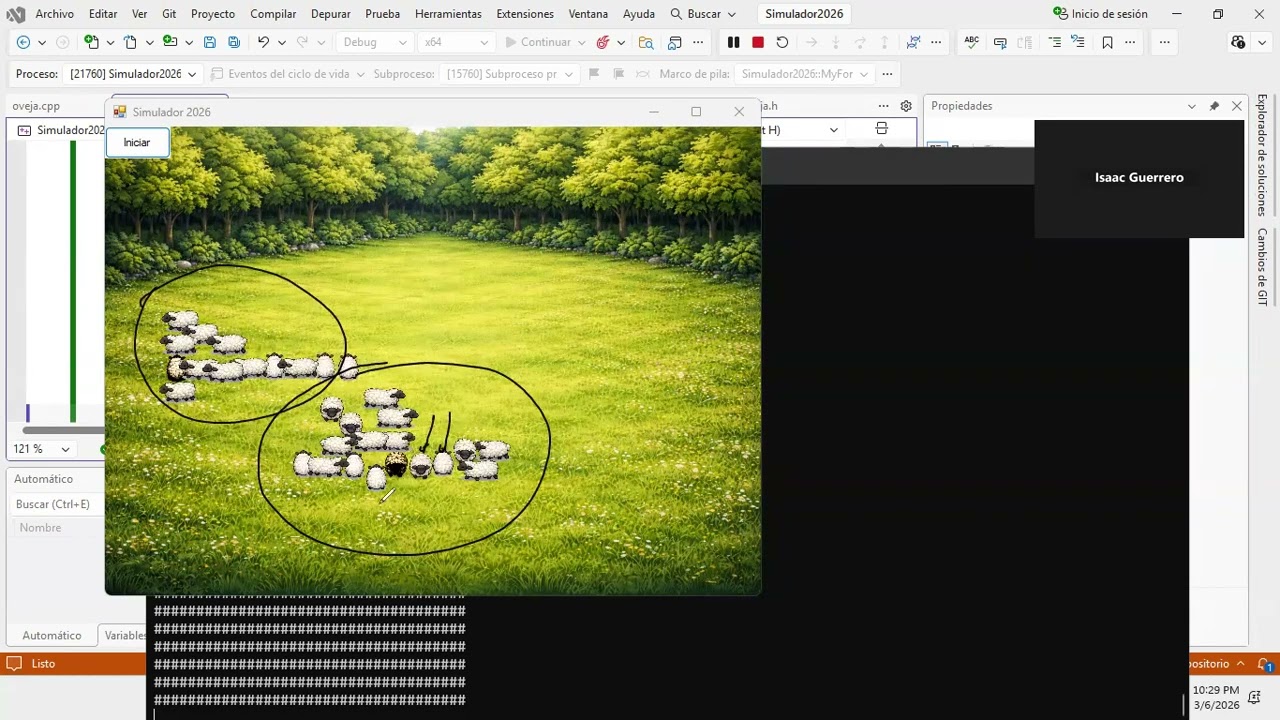Click the threads view icon in debug toolbar
The width and height of the screenshot is (1280, 720).
coord(913,42)
